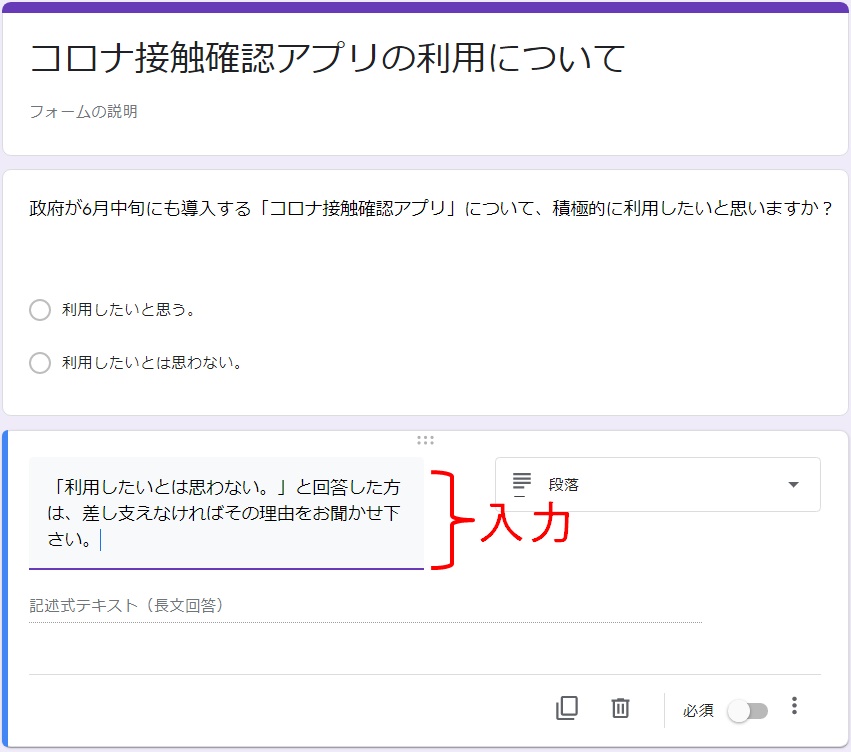Click the フォームの説明 description field
Viewport: 851px width, 752px height.
[x=83, y=111]
